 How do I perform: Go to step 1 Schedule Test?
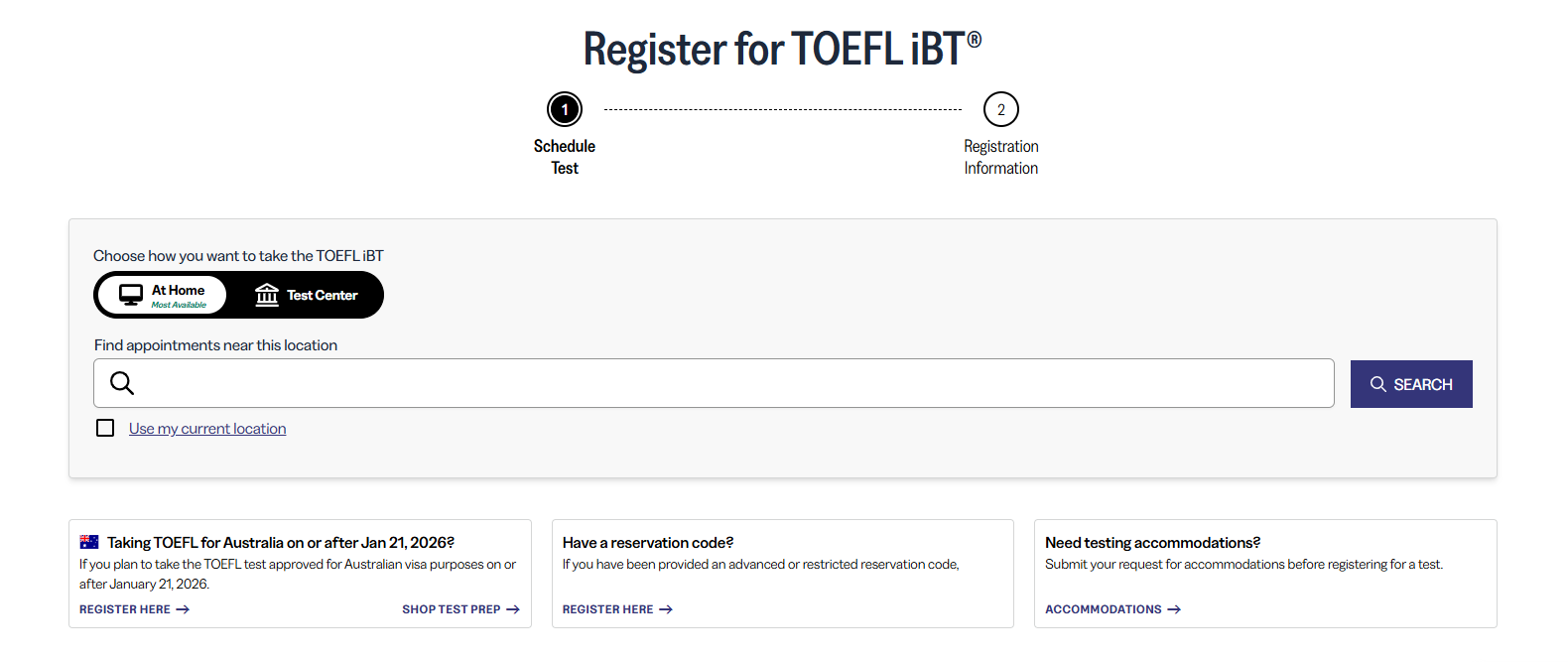(x=565, y=109)
